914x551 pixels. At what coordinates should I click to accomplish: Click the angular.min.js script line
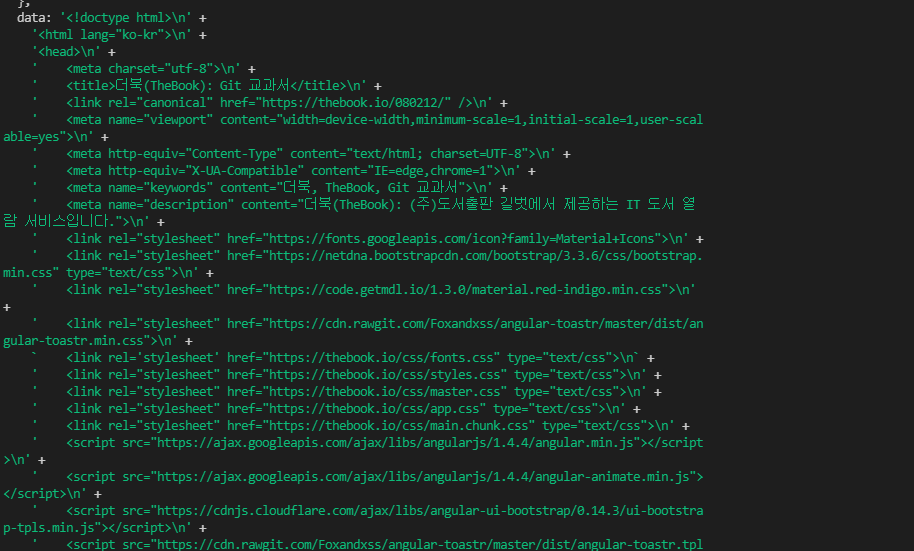(x=367, y=443)
